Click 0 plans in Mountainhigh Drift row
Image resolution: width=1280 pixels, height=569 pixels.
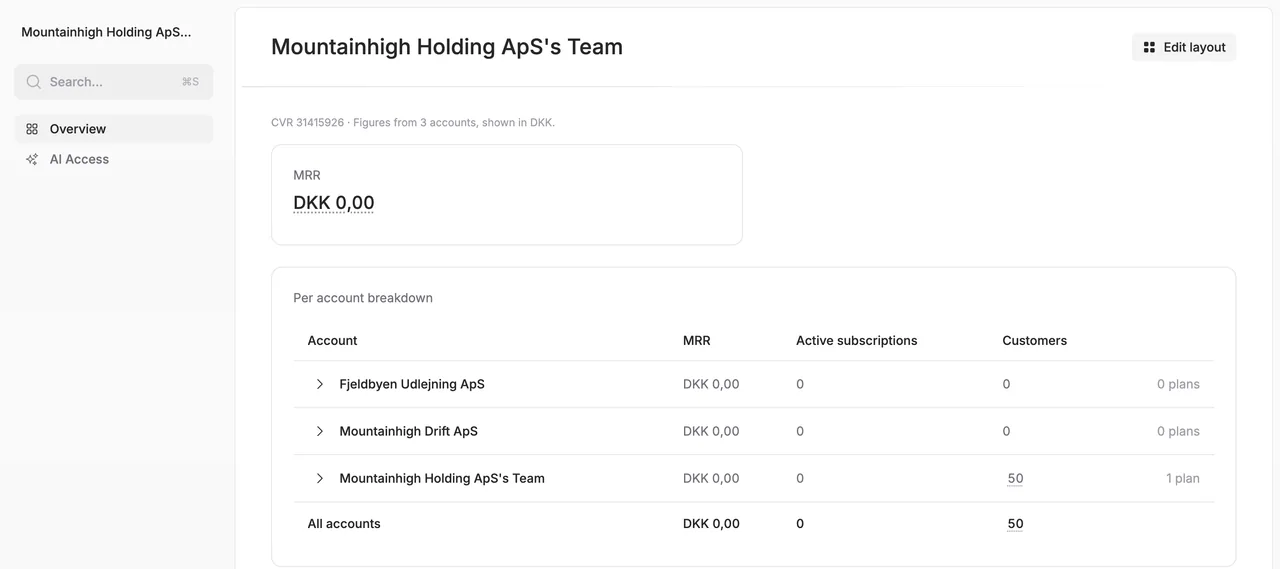[x=1178, y=431]
